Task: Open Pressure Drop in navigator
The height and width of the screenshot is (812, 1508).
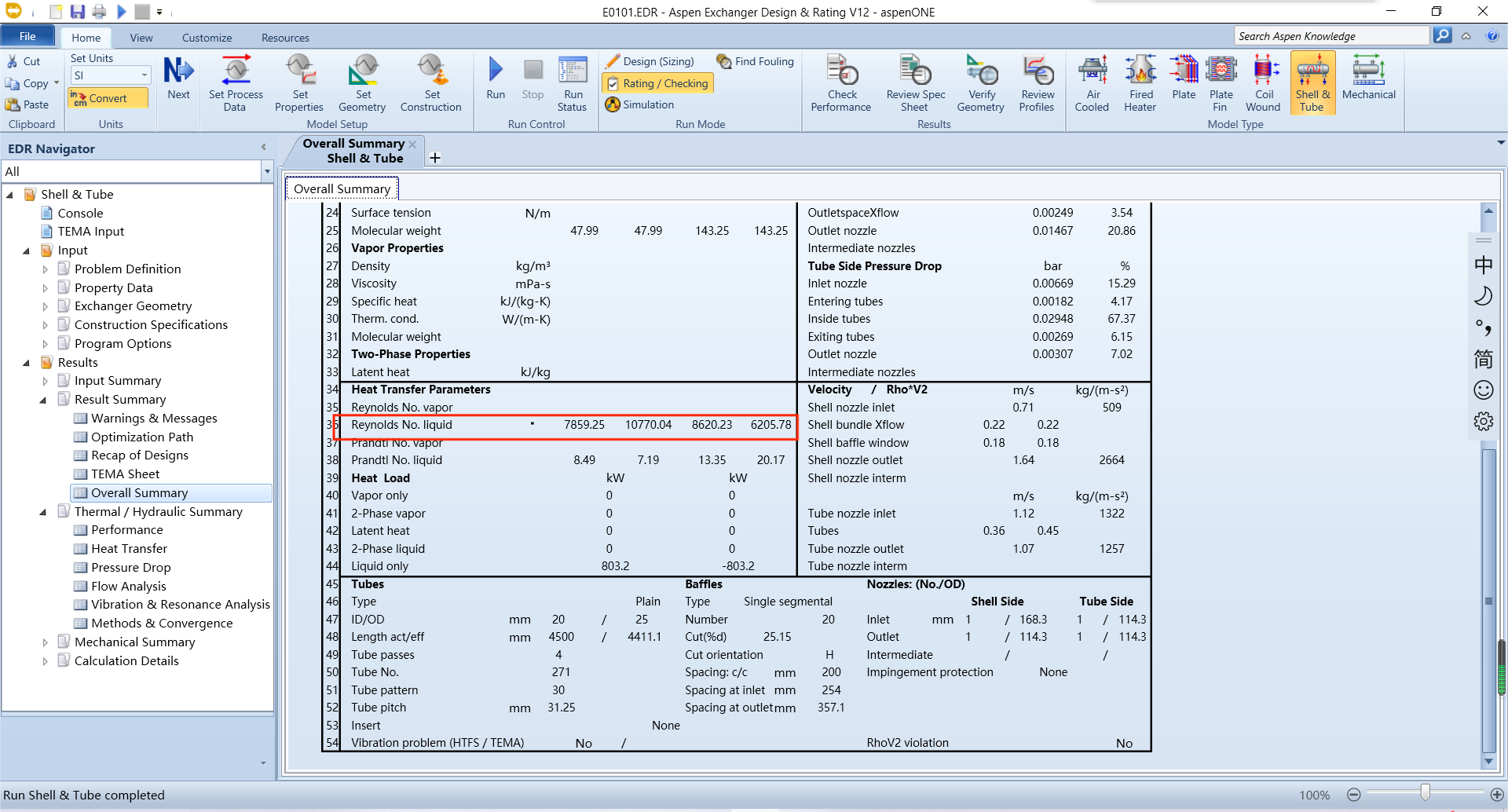Action: tap(130, 568)
